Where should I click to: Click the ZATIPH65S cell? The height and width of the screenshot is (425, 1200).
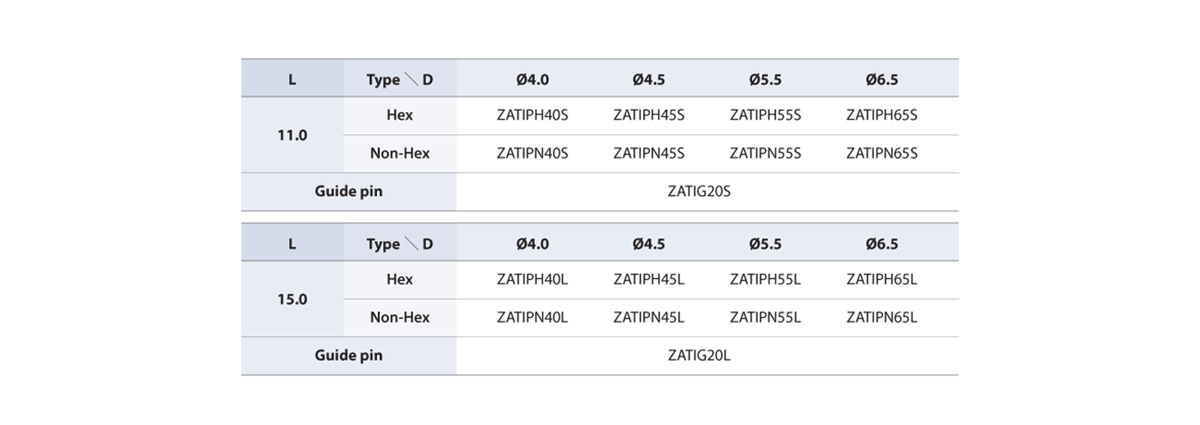[882, 115]
